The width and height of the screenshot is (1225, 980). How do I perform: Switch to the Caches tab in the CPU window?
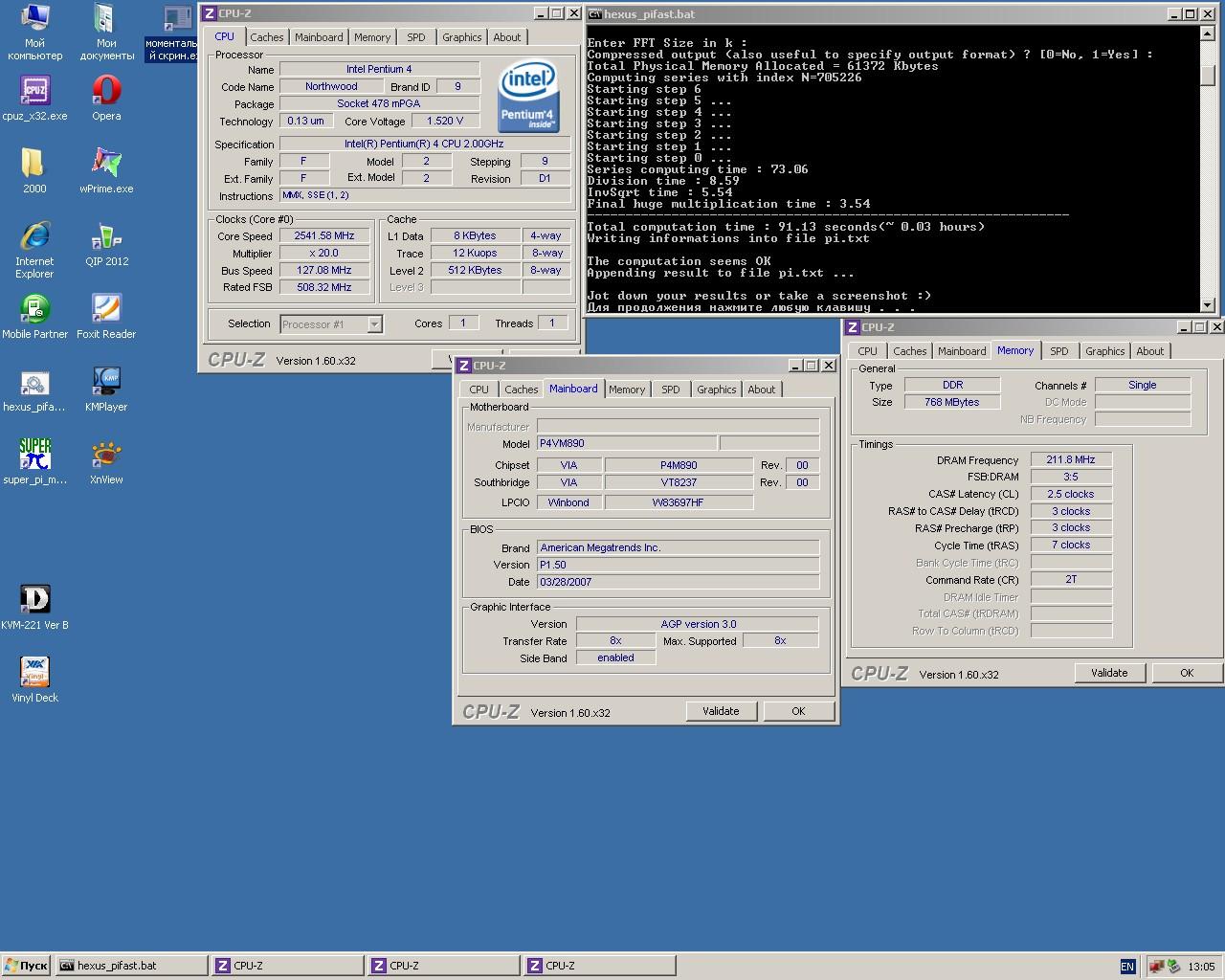[267, 37]
